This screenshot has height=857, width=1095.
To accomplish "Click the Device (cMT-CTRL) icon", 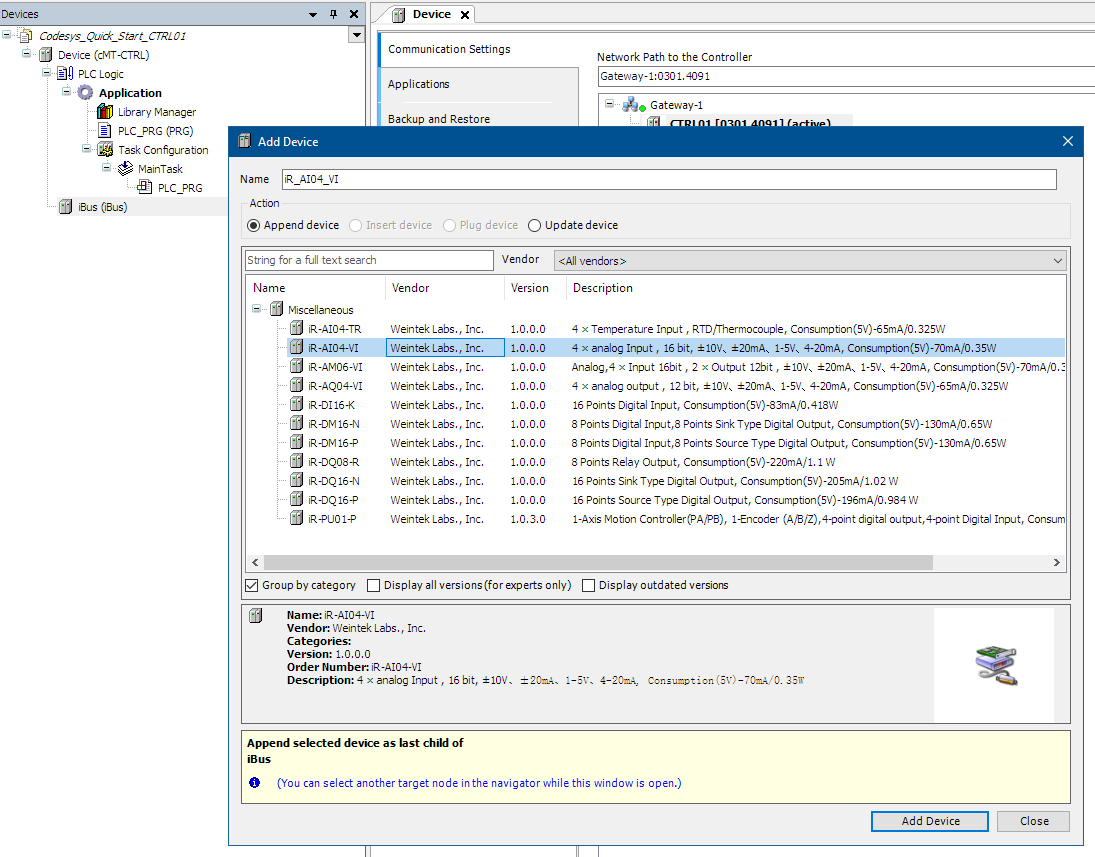I will [45, 54].
